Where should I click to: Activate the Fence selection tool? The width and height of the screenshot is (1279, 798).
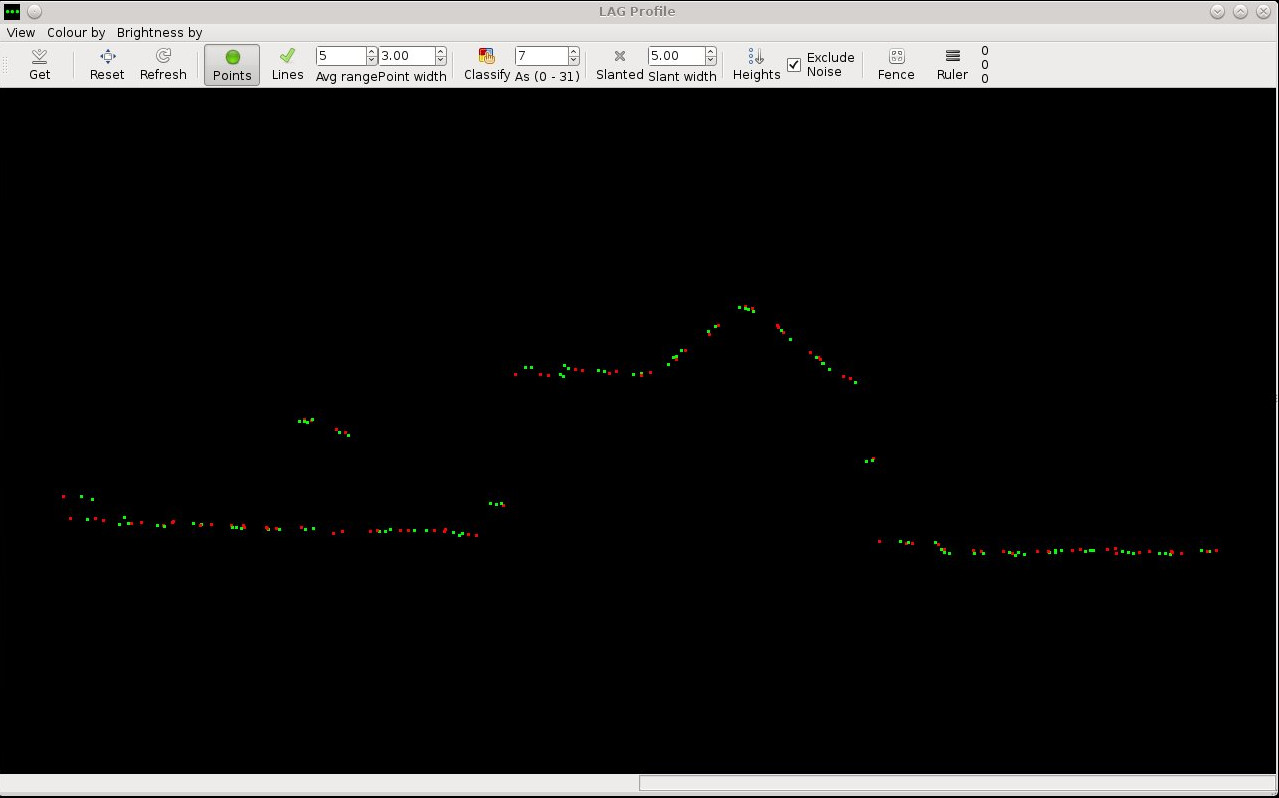pyautogui.click(x=896, y=65)
